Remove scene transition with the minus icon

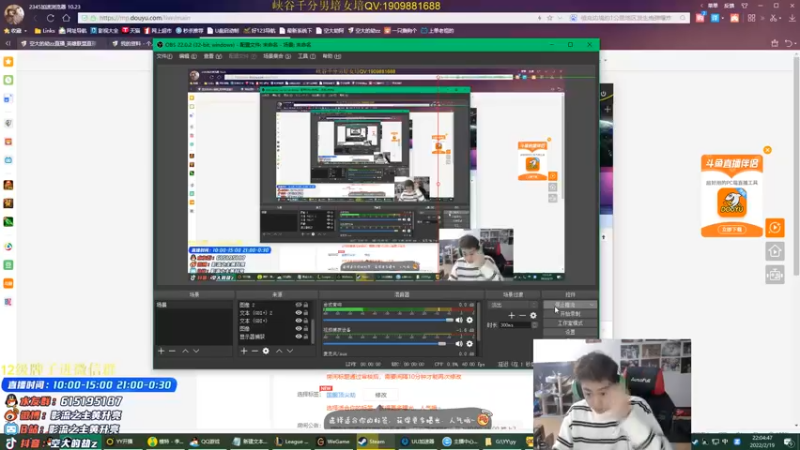click(522, 315)
